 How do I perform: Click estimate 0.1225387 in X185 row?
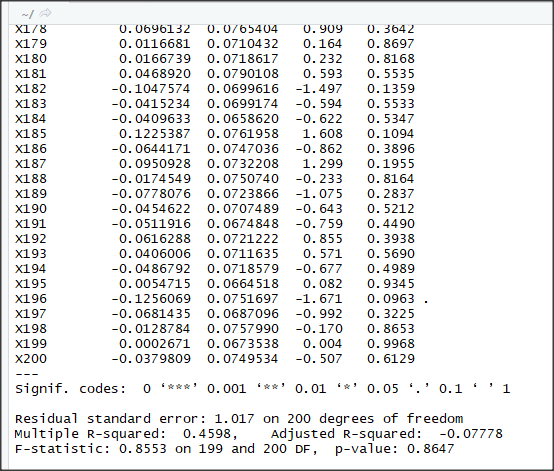(155, 134)
